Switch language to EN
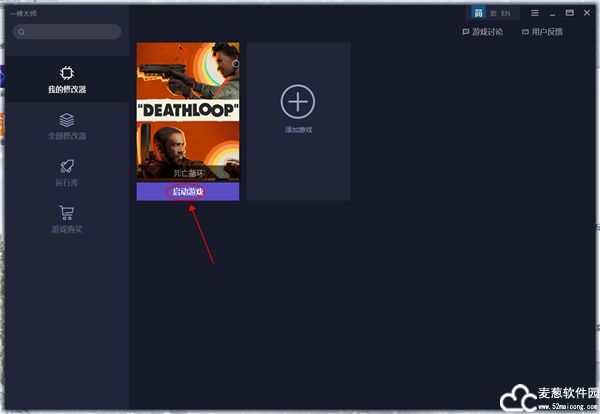600x414 pixels. (506, 13)
